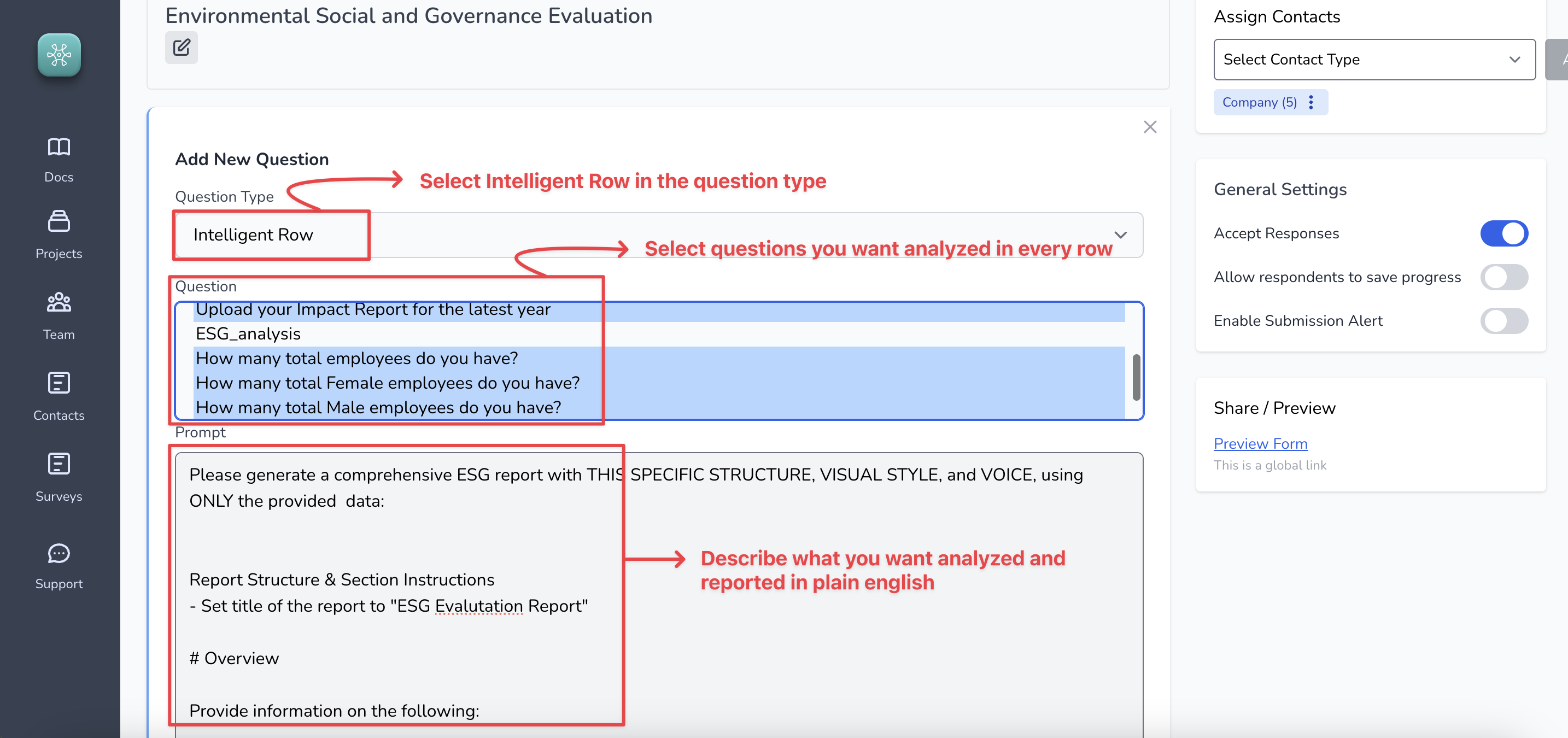Open the Select Contact Type dropdown
The image size is (1568, 738).
[x=1374, y=59]
